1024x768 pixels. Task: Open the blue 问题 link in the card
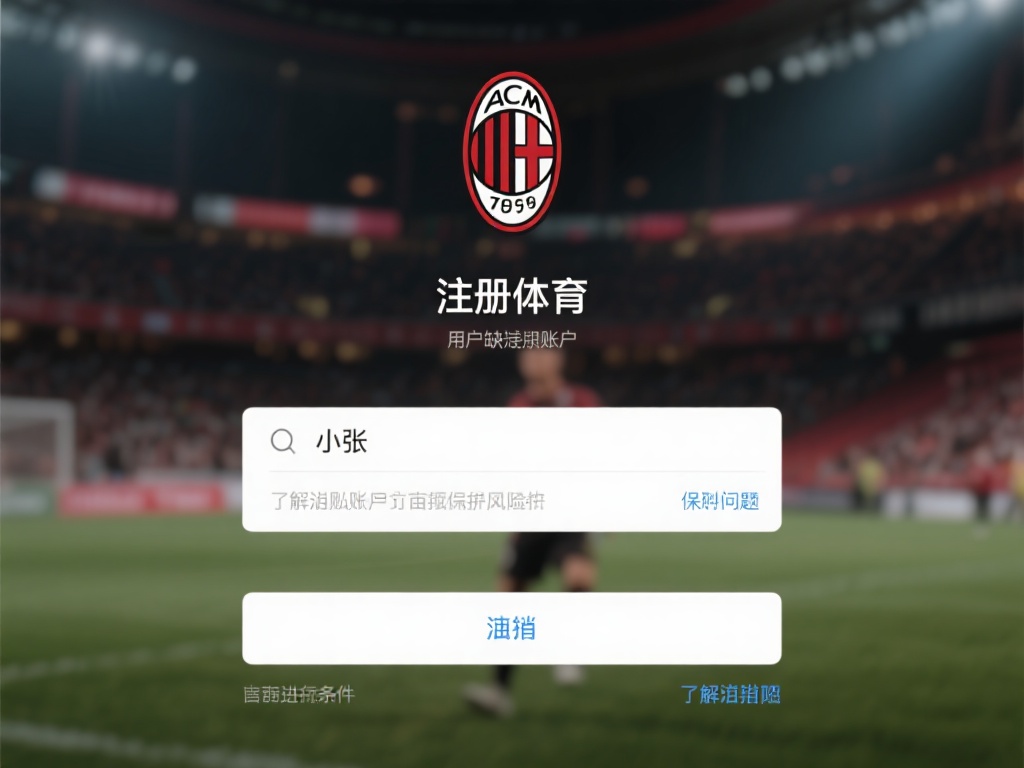(x=720, y=501)
